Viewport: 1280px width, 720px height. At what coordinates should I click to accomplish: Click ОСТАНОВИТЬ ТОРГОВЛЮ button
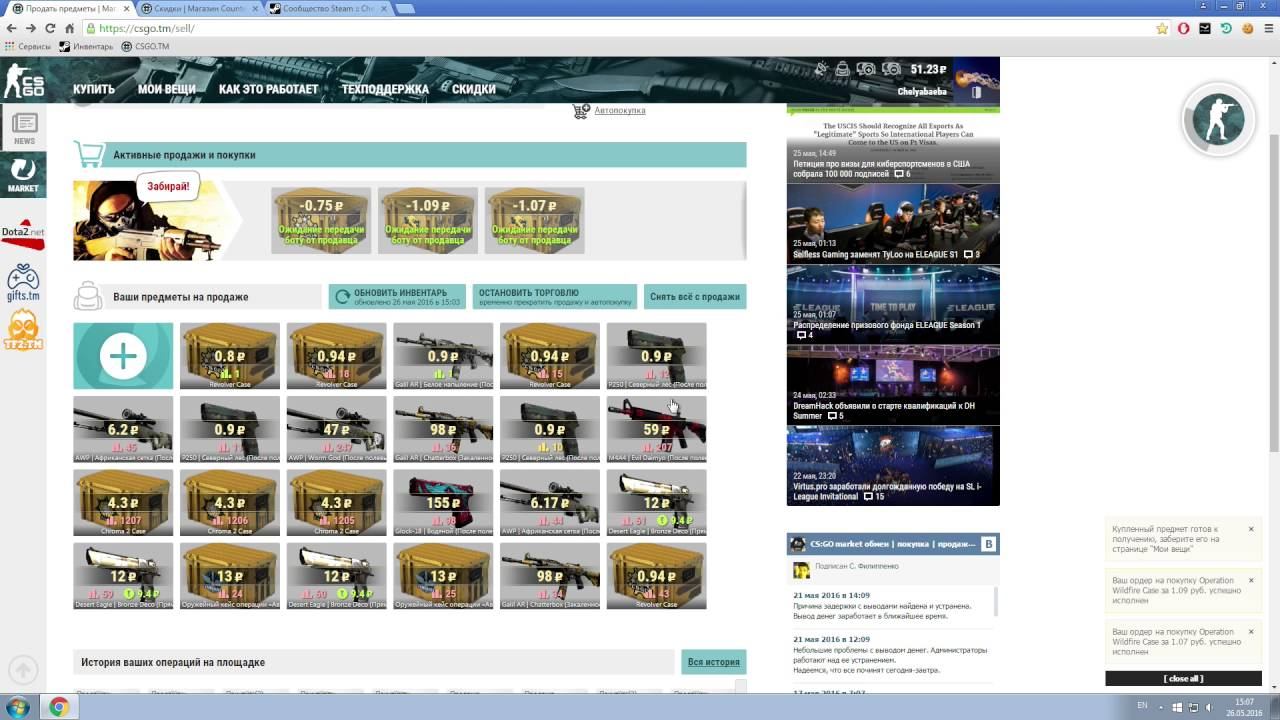(555, 297)
